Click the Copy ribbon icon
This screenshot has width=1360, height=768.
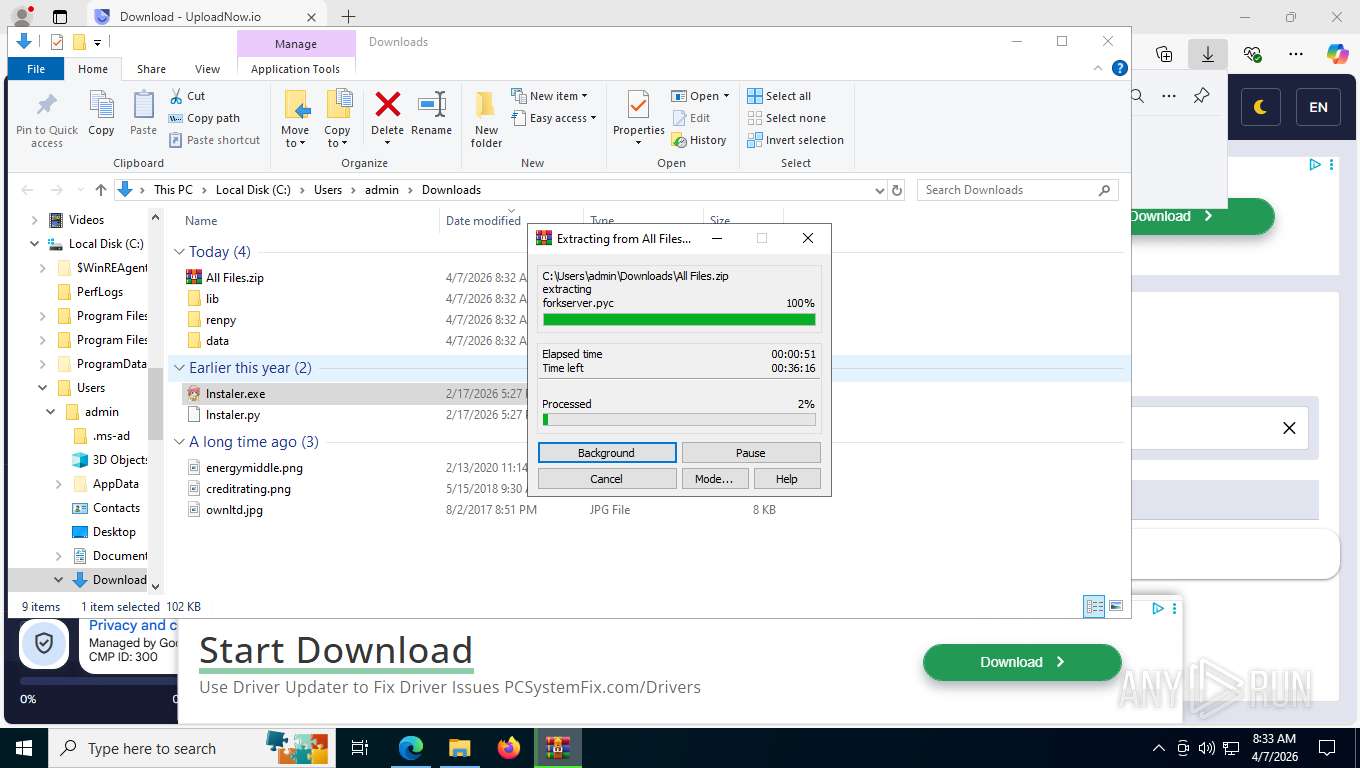pyautogui.click(x=101, y=113)
